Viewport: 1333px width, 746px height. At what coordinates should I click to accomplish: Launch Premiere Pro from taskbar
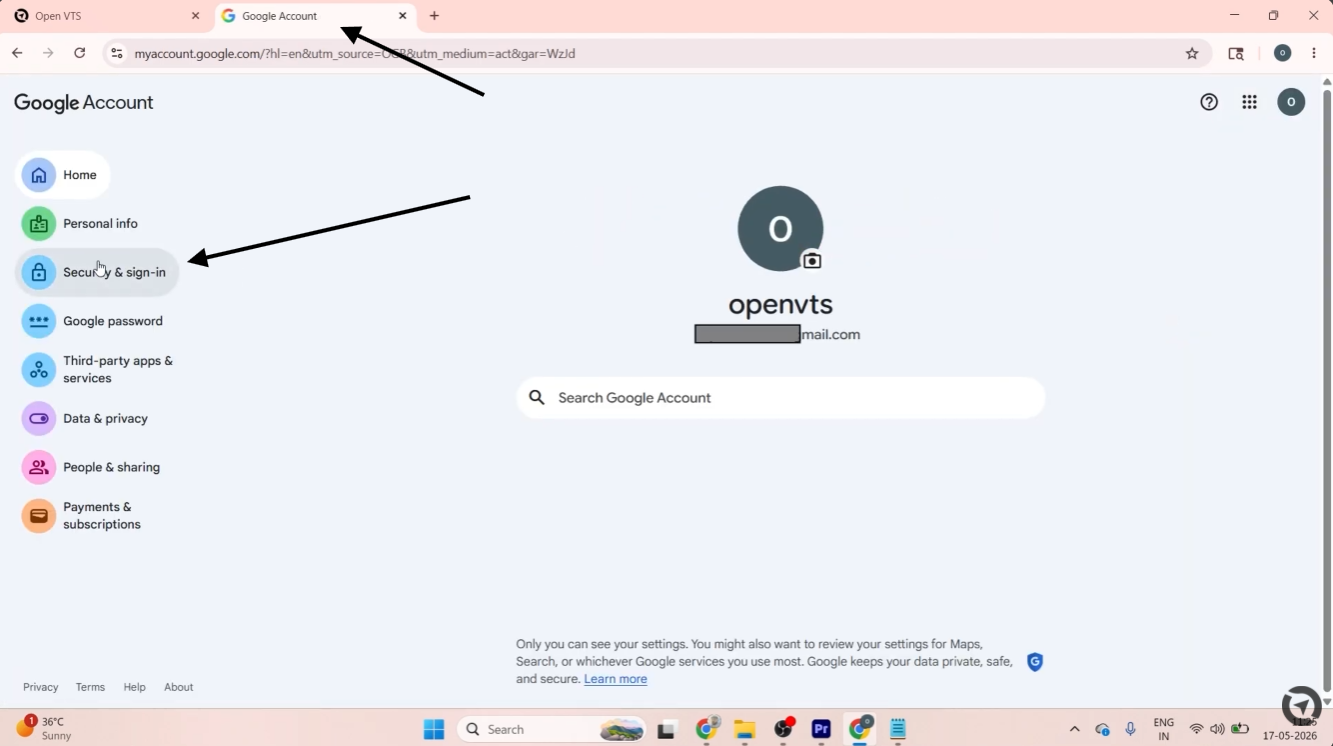(x=821, y=730)
